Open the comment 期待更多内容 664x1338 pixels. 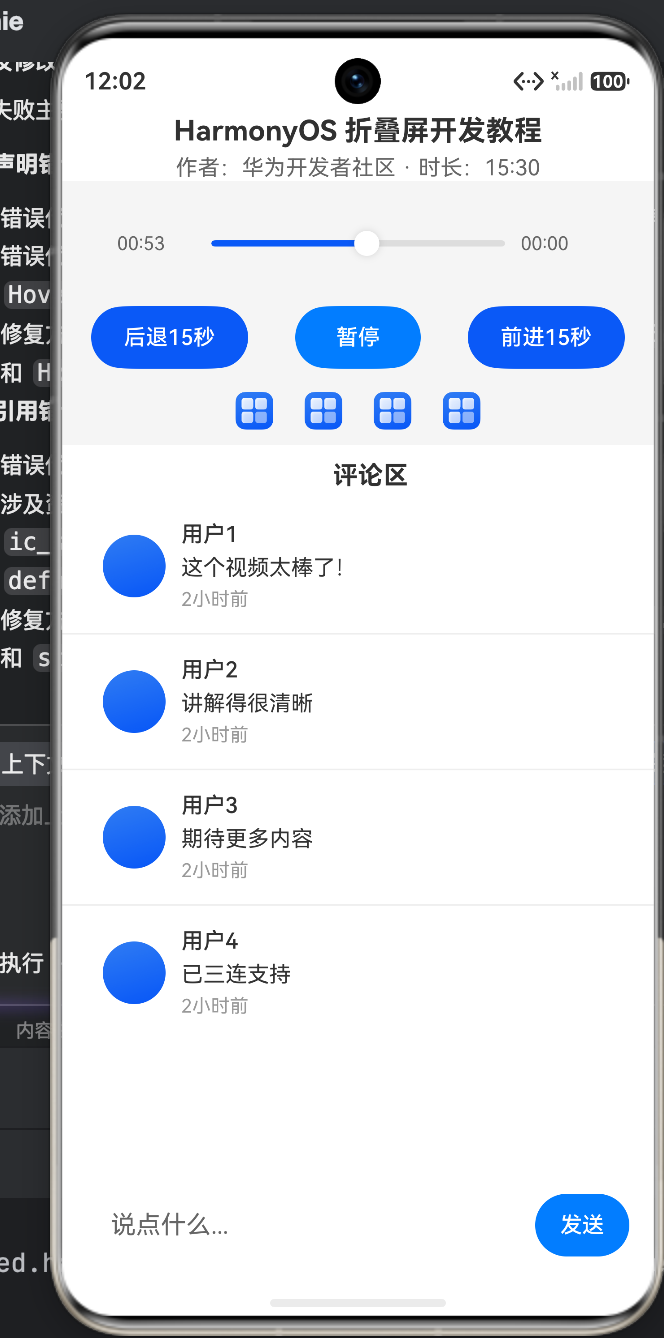pos(247,838)
